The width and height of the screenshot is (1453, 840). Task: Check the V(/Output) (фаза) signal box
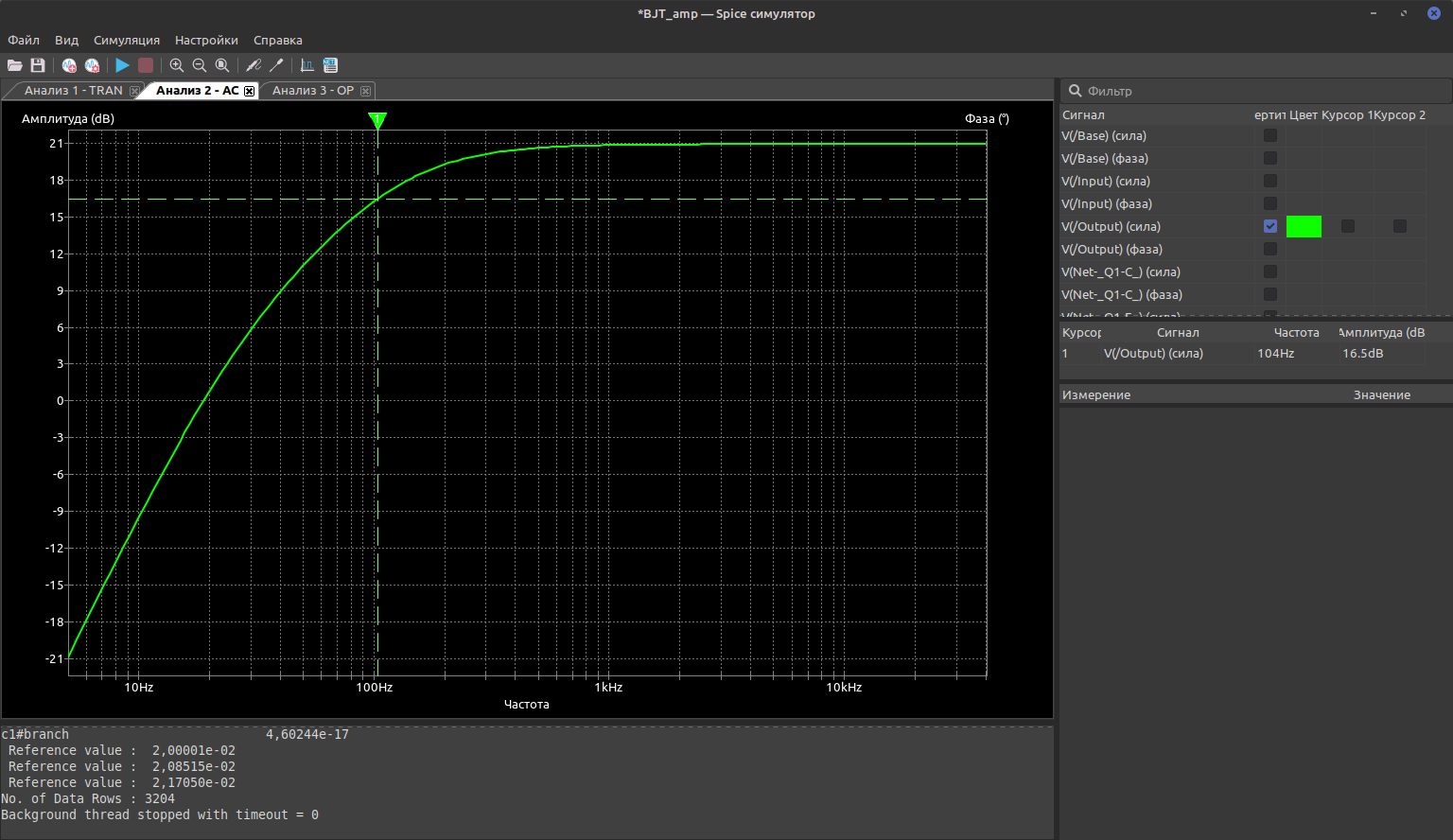point(1270,249)
